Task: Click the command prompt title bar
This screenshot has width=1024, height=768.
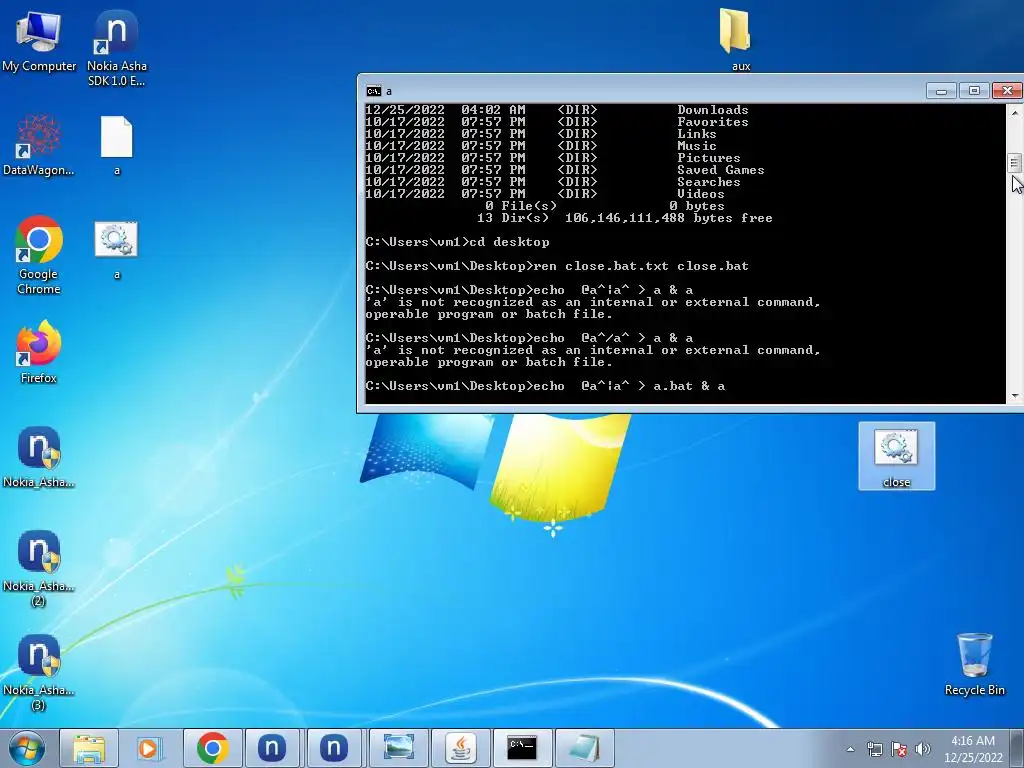Action: coord(653,90)
